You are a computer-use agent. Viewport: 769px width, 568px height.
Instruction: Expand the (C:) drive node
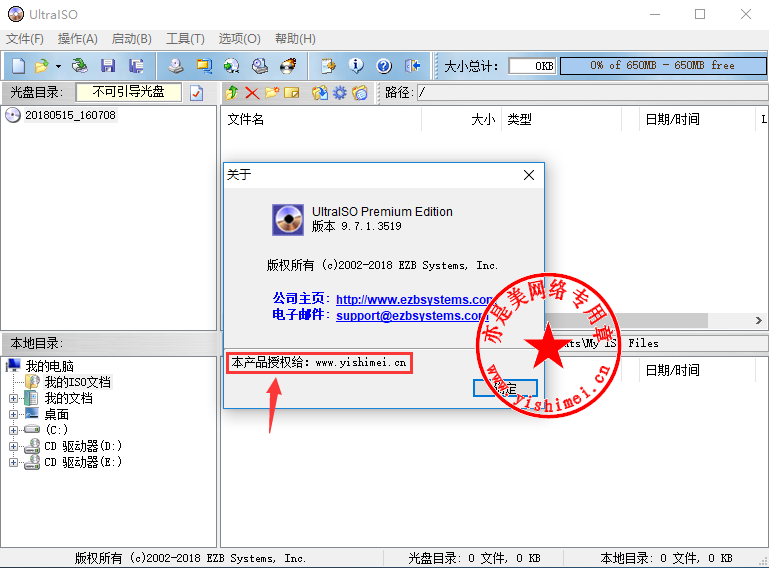[14, 430]
